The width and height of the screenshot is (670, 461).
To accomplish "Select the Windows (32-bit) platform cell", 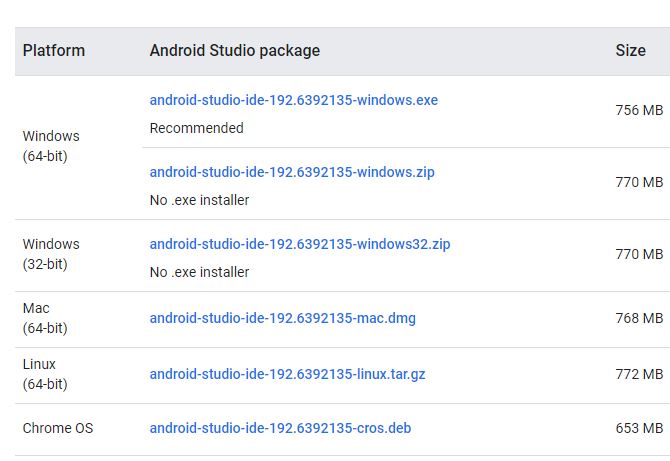I will pyautogui.click(x=51, y=254).
